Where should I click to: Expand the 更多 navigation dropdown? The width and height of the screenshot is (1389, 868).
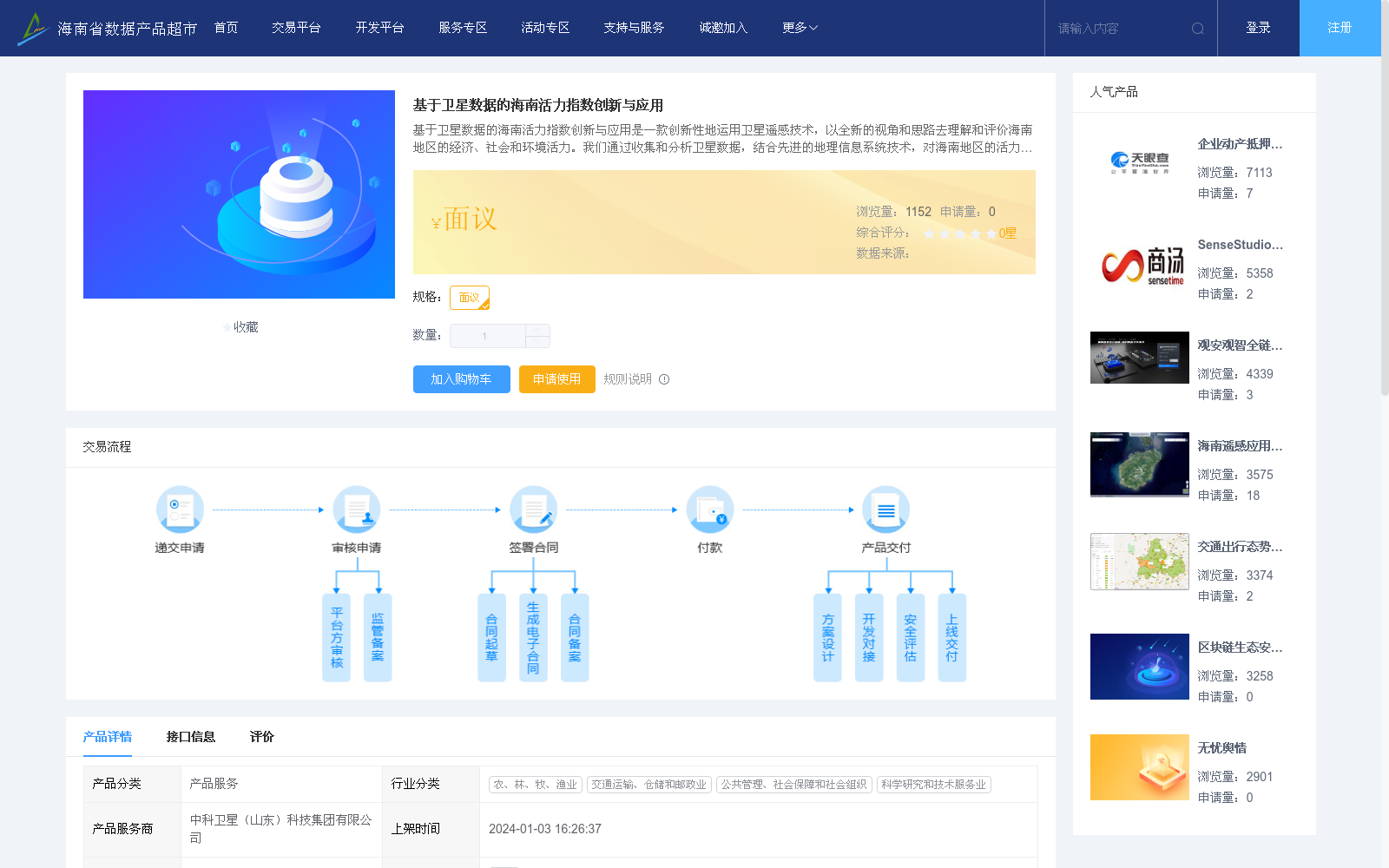pyautogui.click(x=800, y=28)
